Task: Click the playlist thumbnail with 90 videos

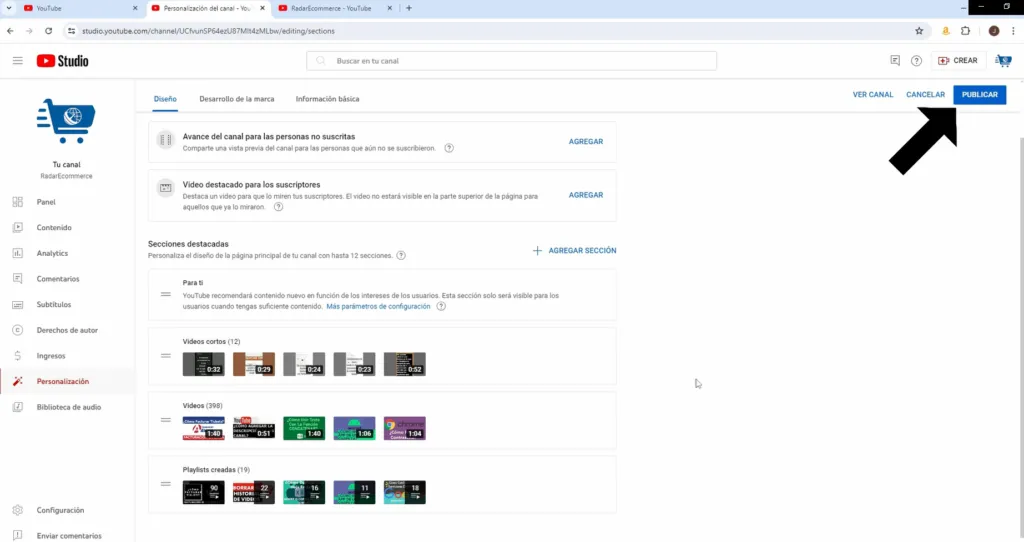Action: pyautogui.click(x=204, y=492)
